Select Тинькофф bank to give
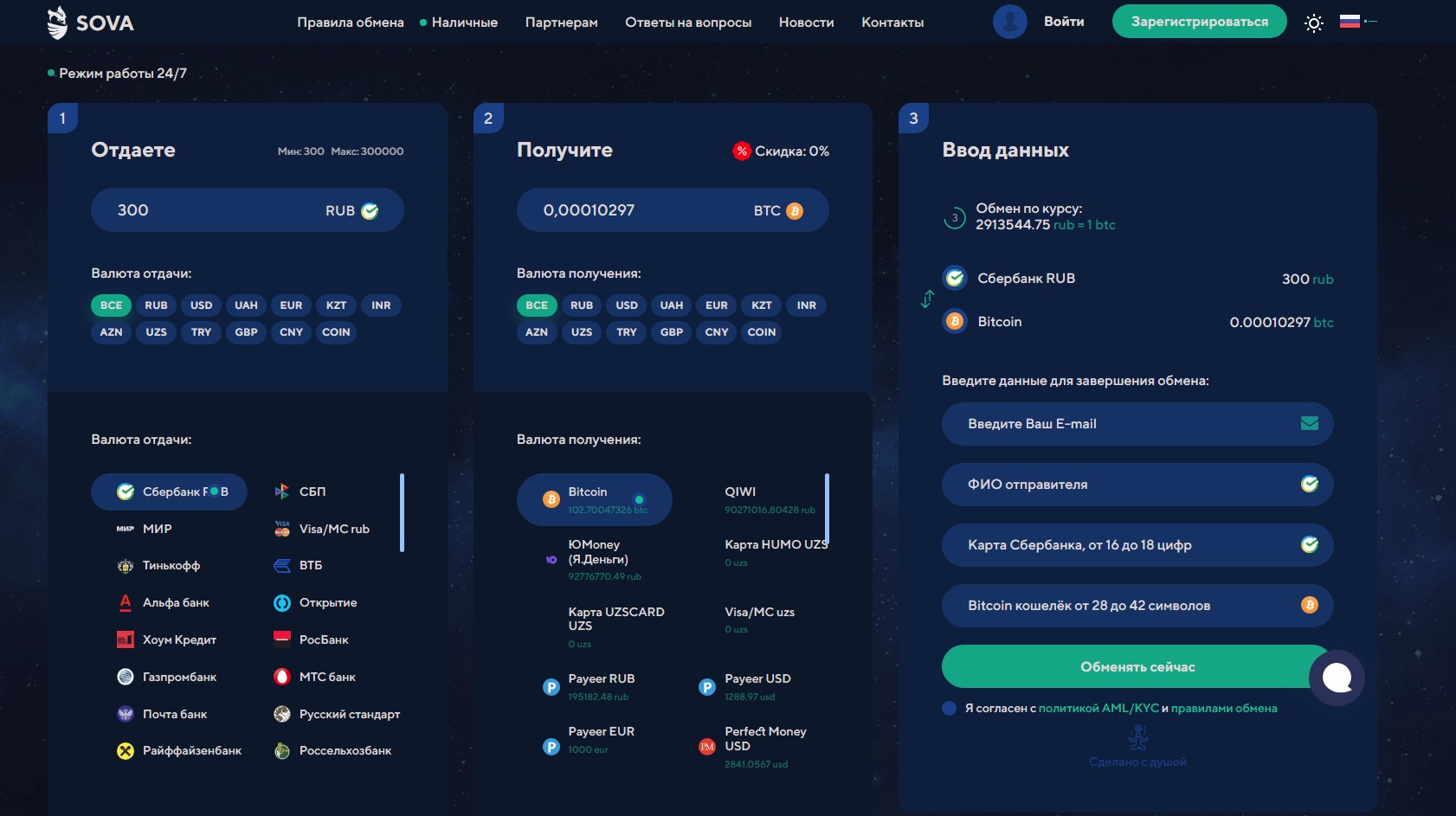Viewport: 1456px width, 816px height. pyautogui.click(x=158, y=566)
